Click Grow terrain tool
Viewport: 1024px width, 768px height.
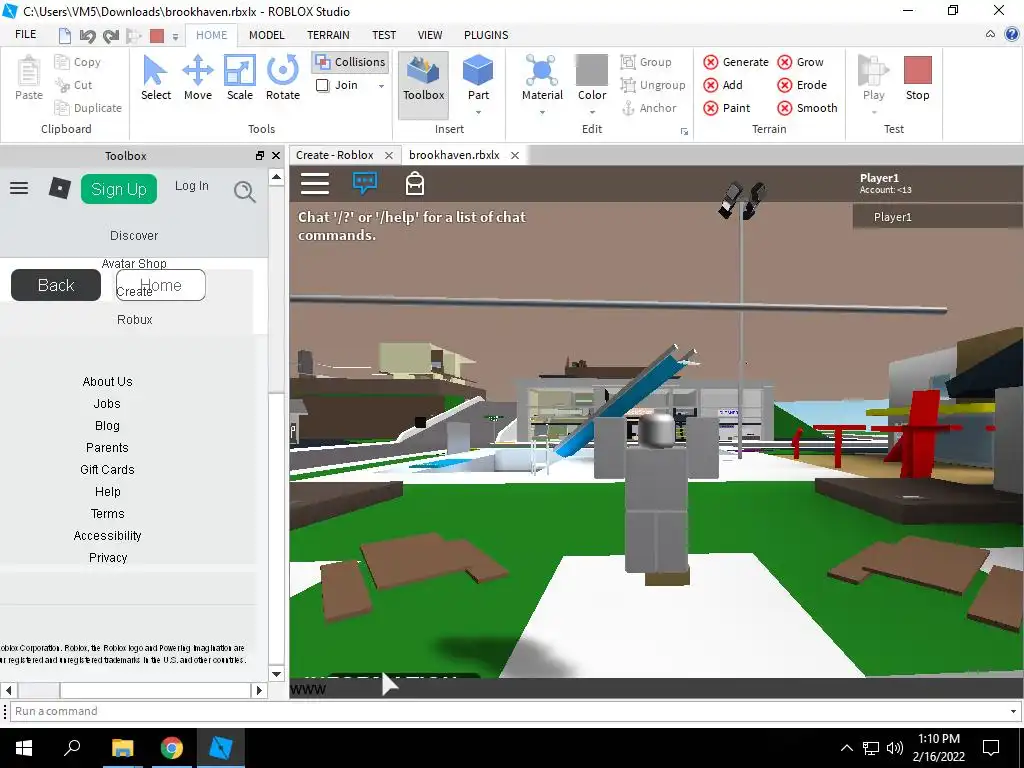[x=801, y=62]
